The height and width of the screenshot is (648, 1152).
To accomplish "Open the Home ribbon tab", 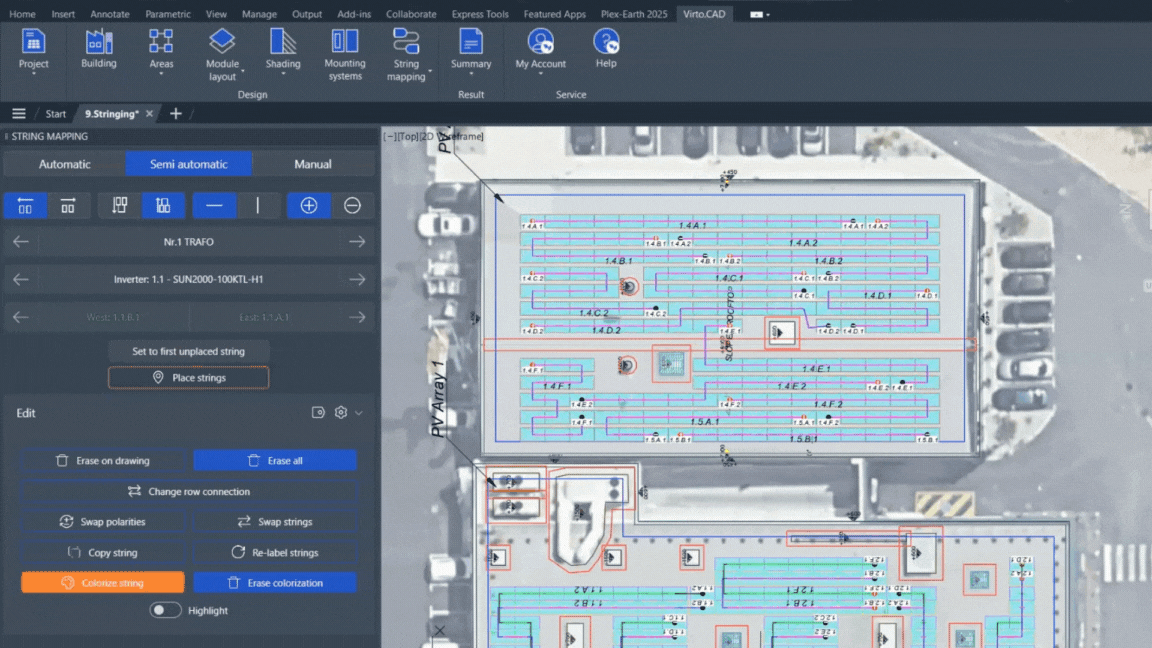I will pos(22,14).
